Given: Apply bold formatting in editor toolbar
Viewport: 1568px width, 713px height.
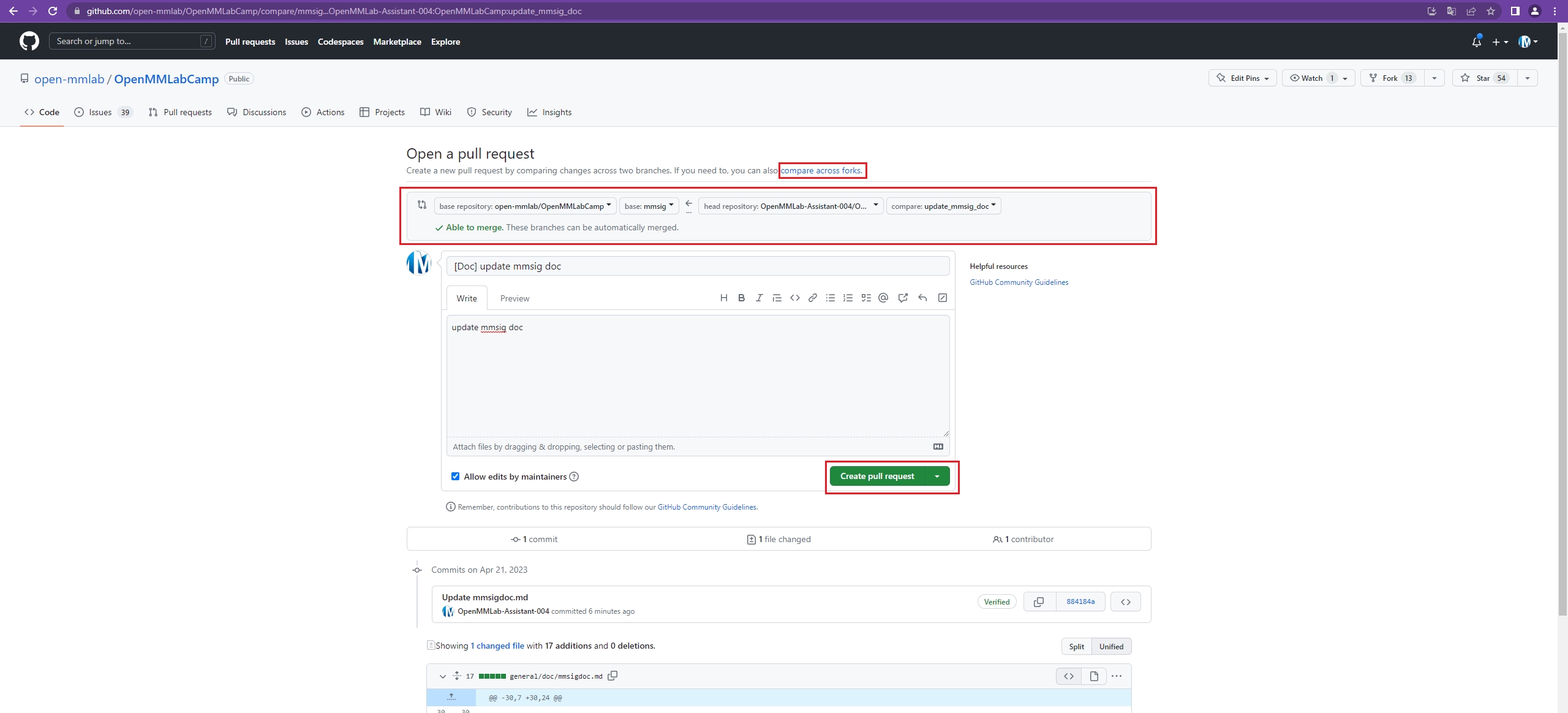Looking at the screenshot, I should [x=741, y=298].
